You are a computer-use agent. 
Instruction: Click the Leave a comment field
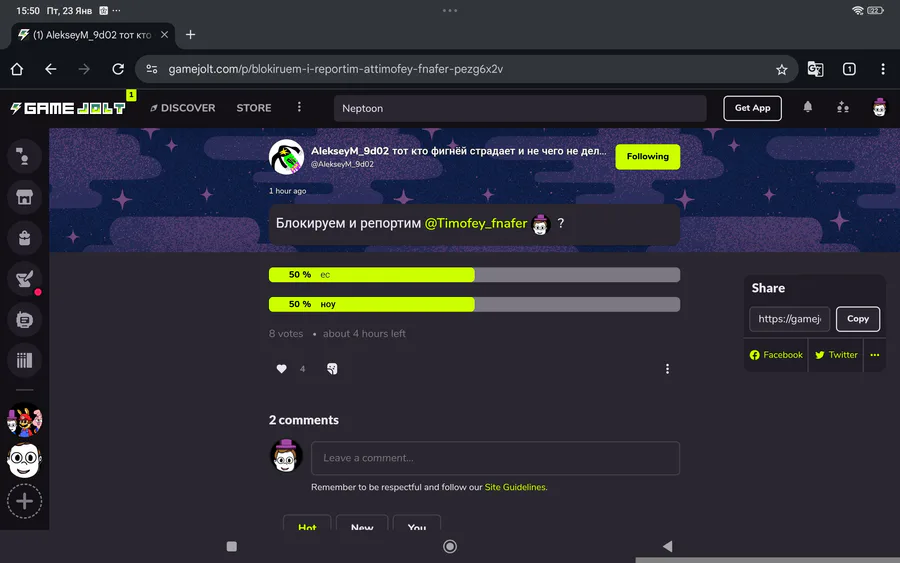pos(495,458)
